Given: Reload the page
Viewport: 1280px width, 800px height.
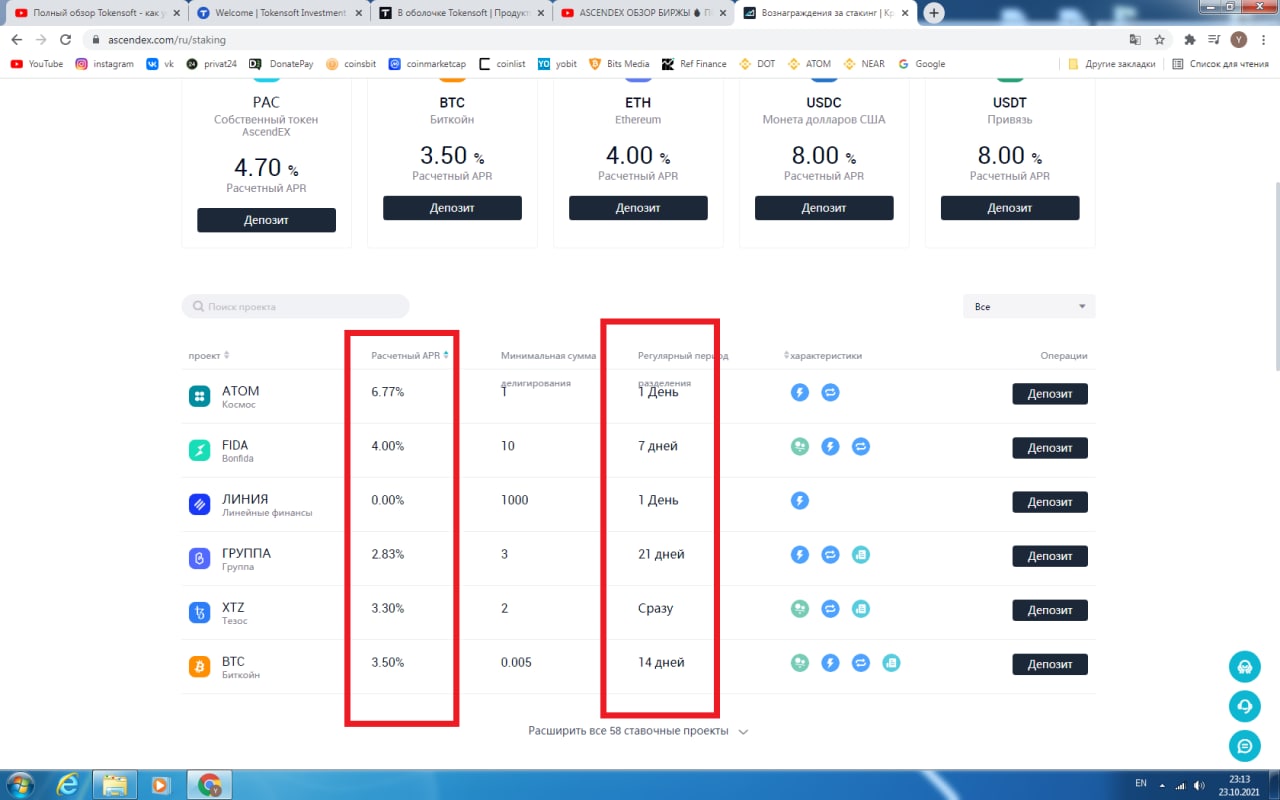Looking at the screenshot, I should [66, 40].
